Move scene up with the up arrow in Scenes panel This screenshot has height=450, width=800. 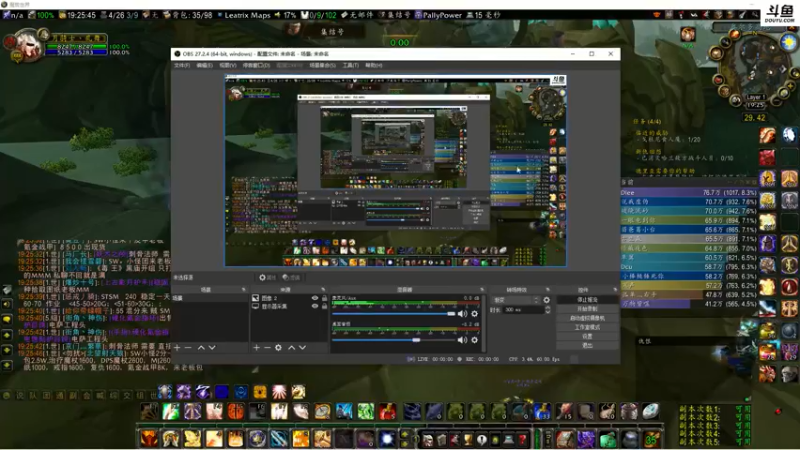(201, 347)
